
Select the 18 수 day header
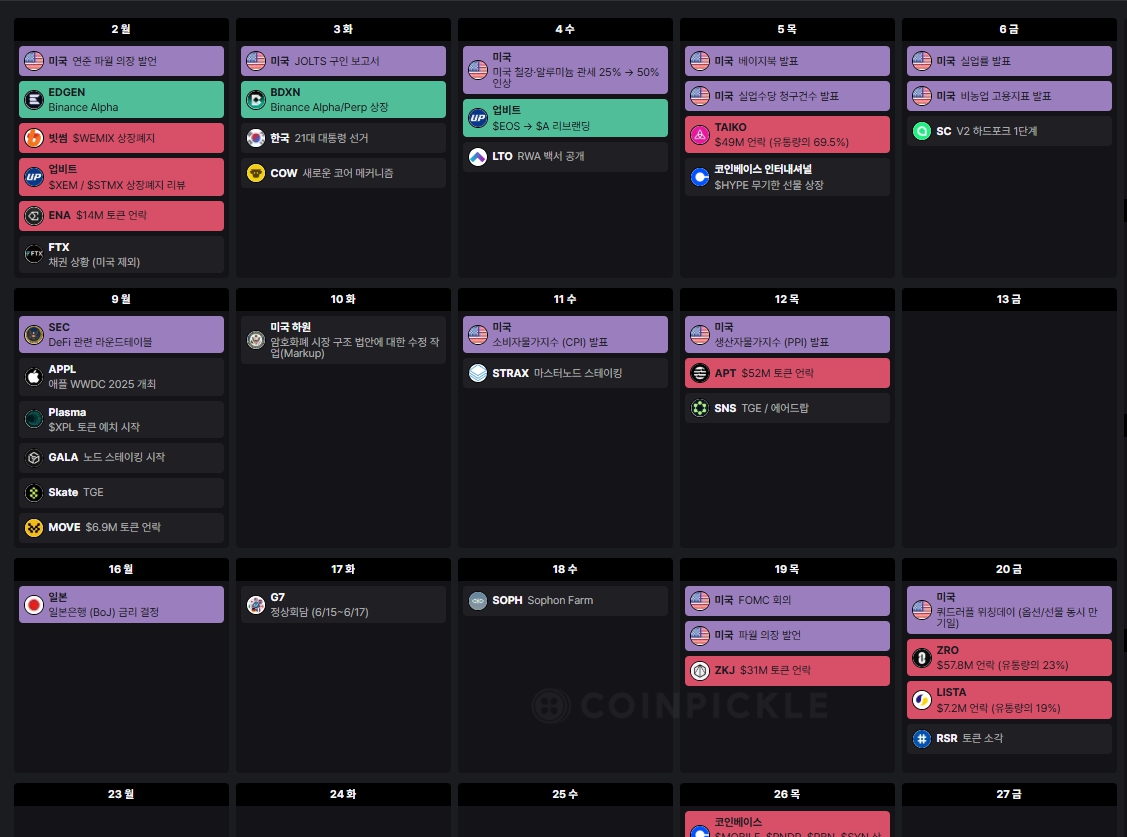pos(565,570)
